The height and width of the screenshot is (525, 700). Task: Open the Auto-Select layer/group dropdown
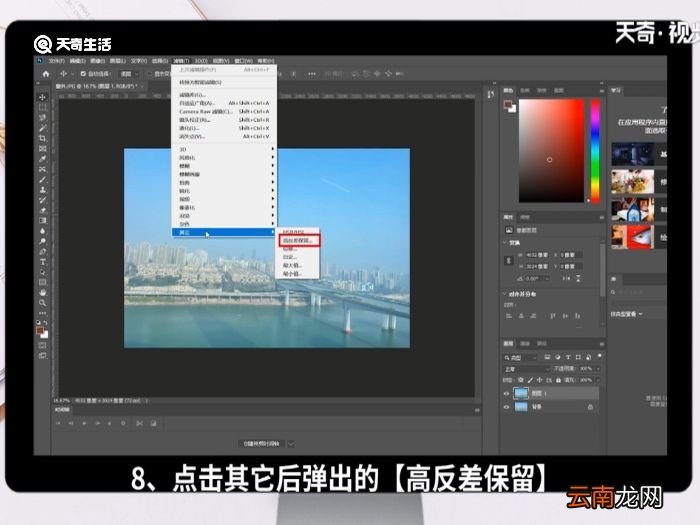tap(129, 74)
